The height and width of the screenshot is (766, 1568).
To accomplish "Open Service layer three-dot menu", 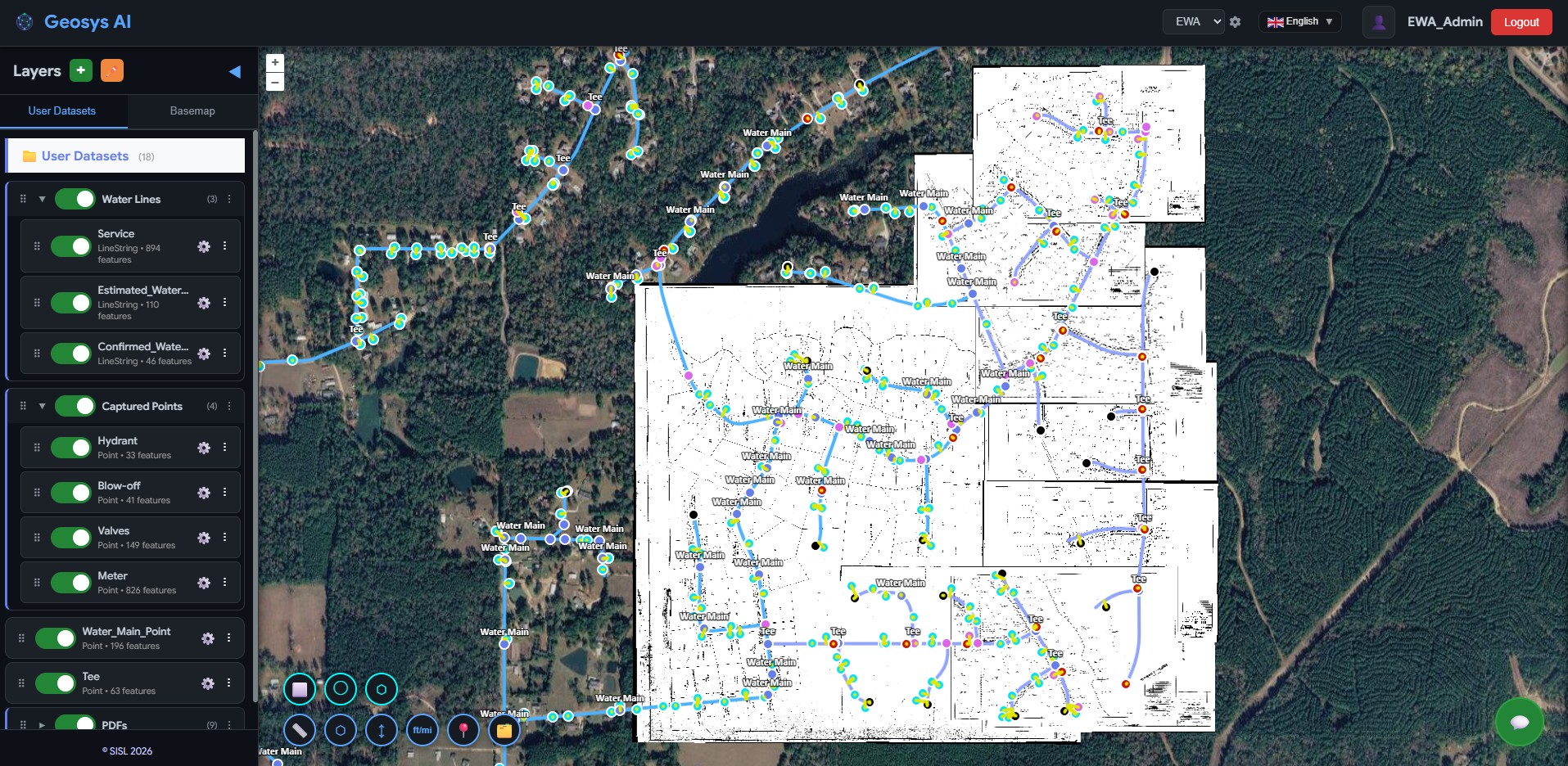I will pos(224,246).
